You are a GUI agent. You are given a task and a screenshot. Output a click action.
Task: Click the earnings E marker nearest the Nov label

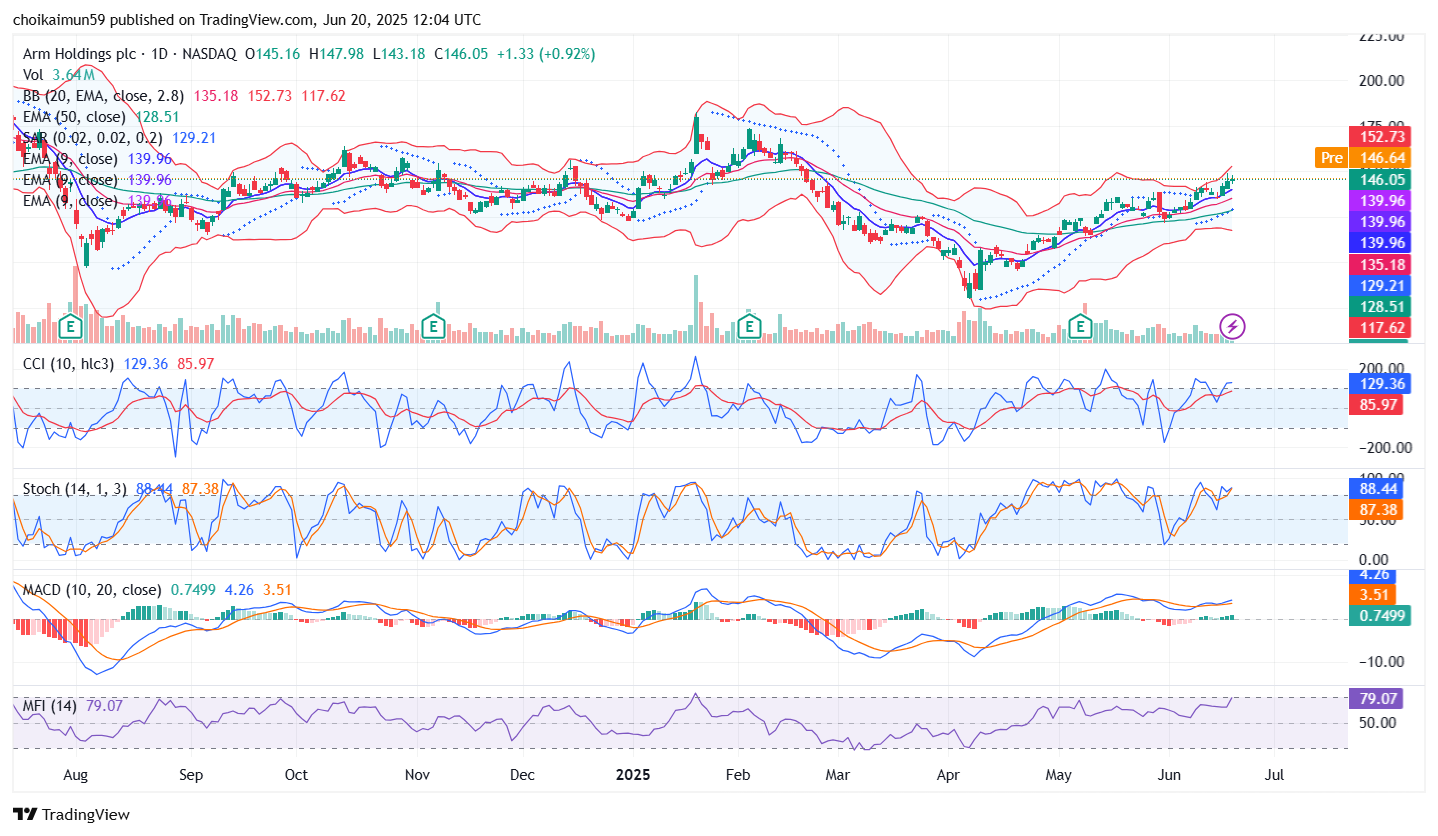[433, 326]
